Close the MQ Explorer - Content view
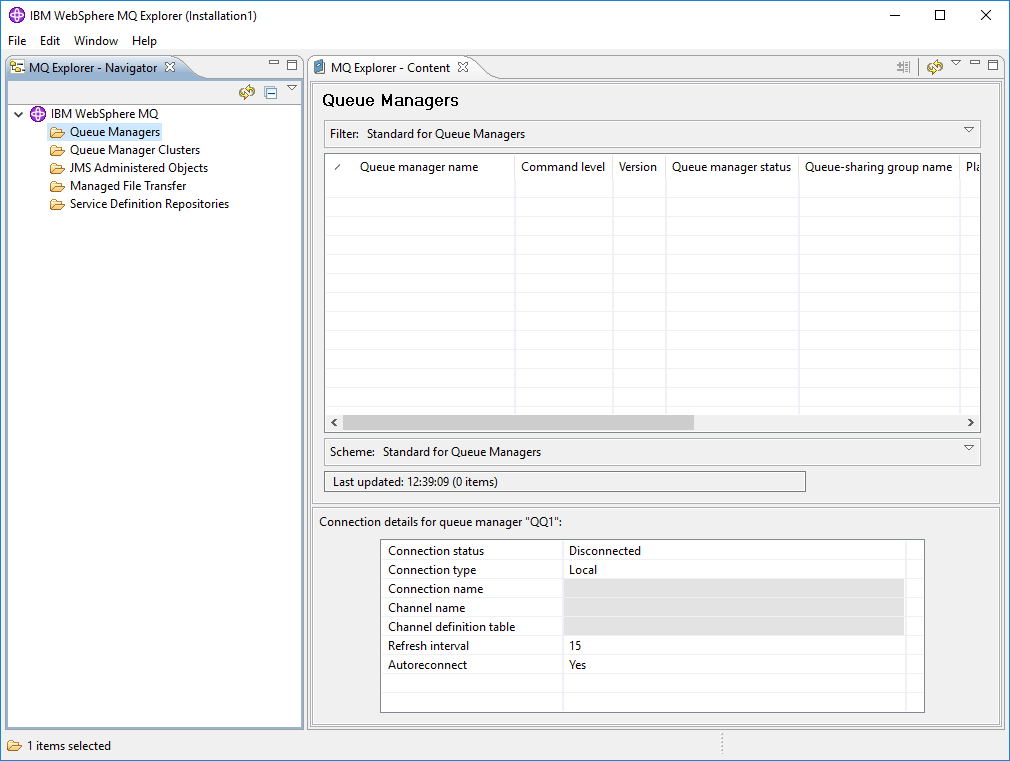 (463, 67)
